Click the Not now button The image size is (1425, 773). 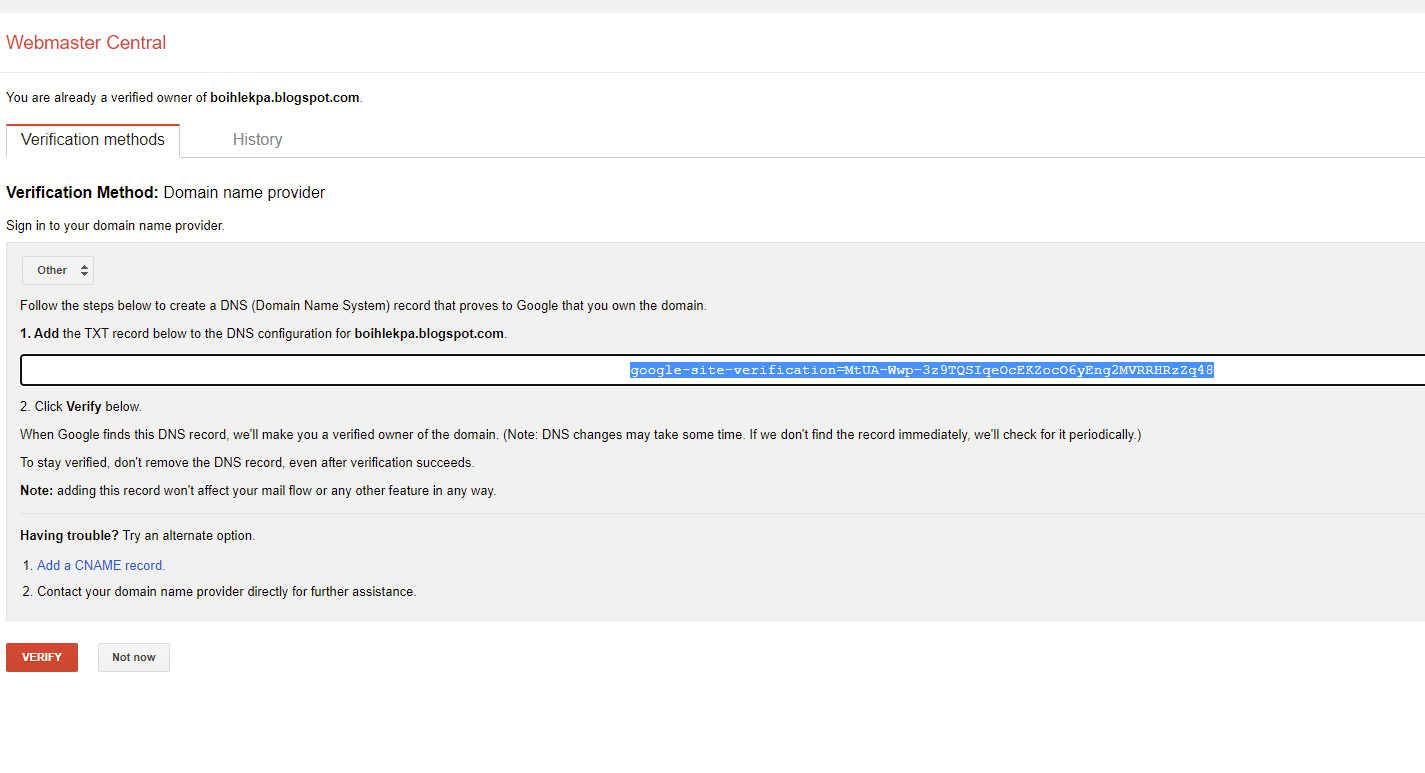pyautogui.click(x=134, y=657)
